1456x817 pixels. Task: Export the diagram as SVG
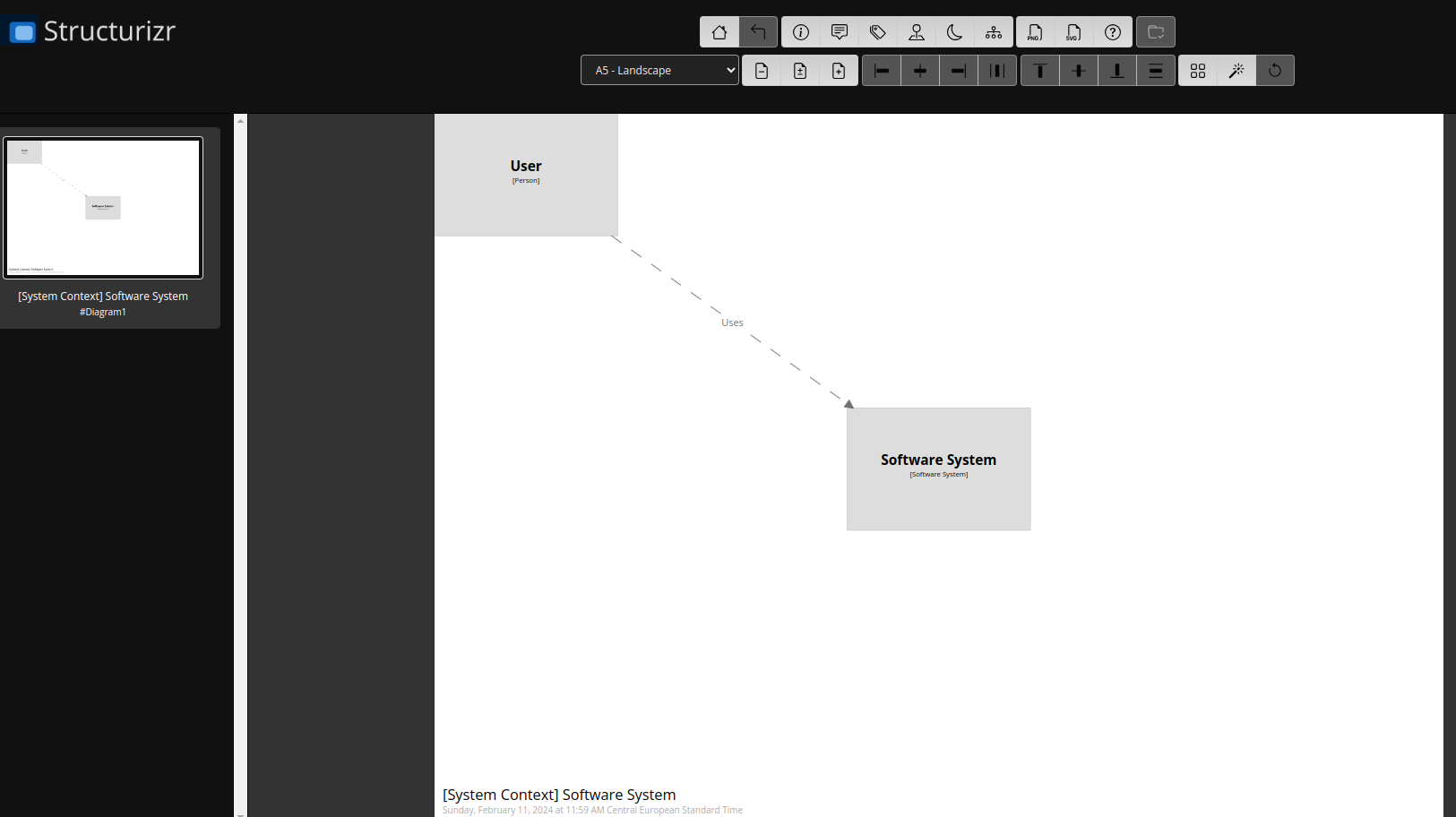pyautogui.click(x=1074, y=31)
